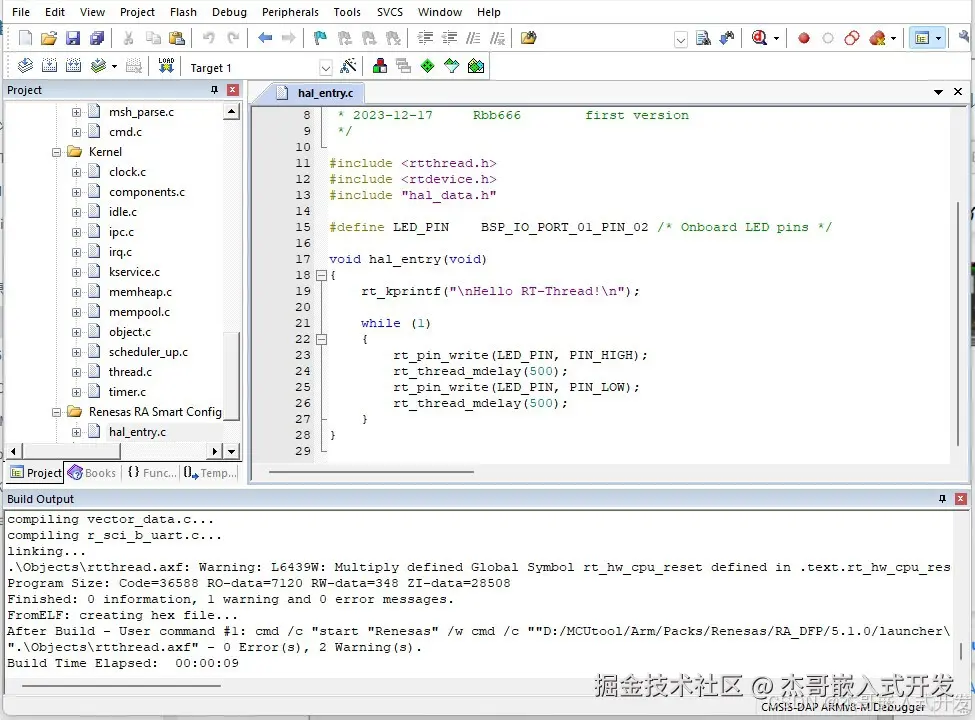
Task: Toggle bookmark flag icon
Action: click(x=320, y=38)
